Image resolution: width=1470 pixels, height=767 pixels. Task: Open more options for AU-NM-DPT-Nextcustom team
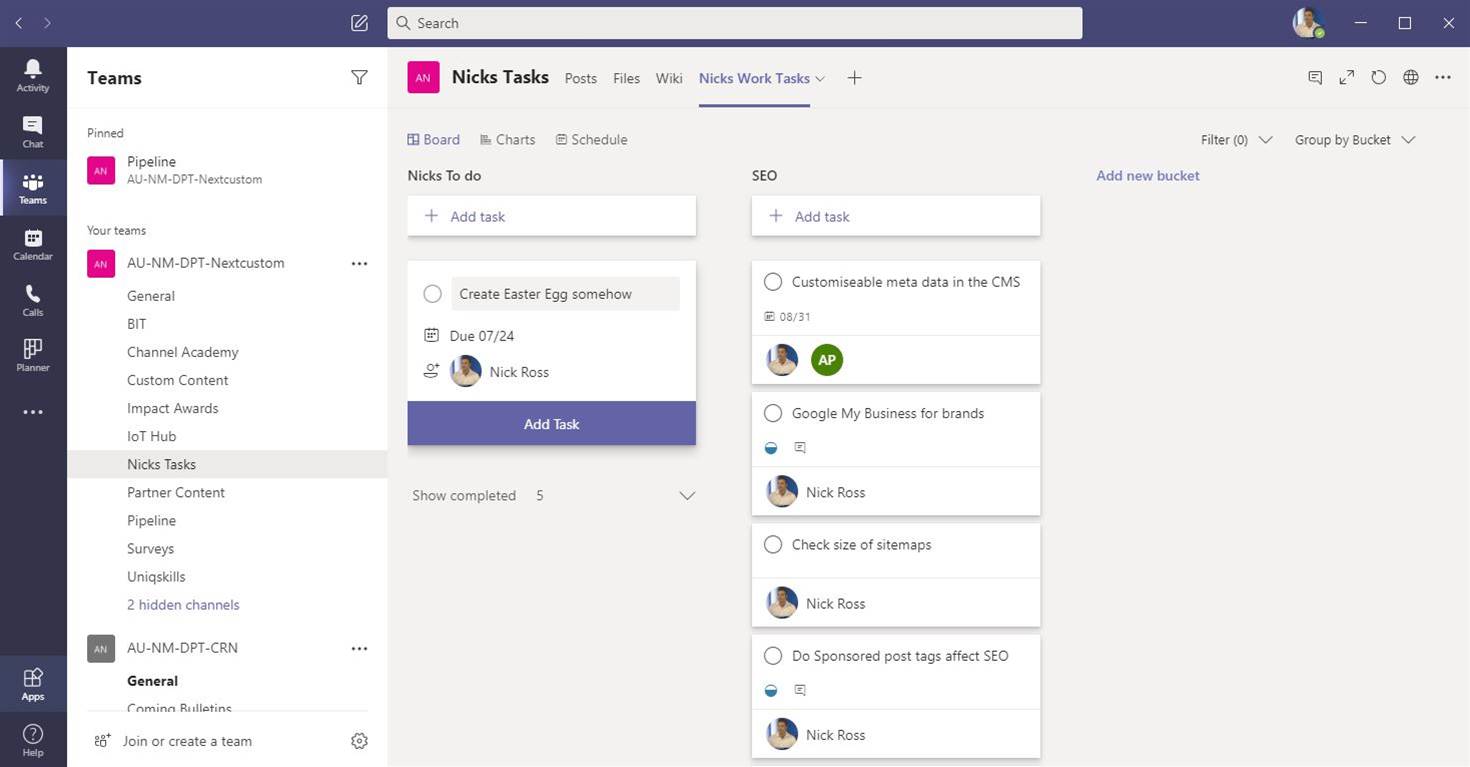[360, 264]
